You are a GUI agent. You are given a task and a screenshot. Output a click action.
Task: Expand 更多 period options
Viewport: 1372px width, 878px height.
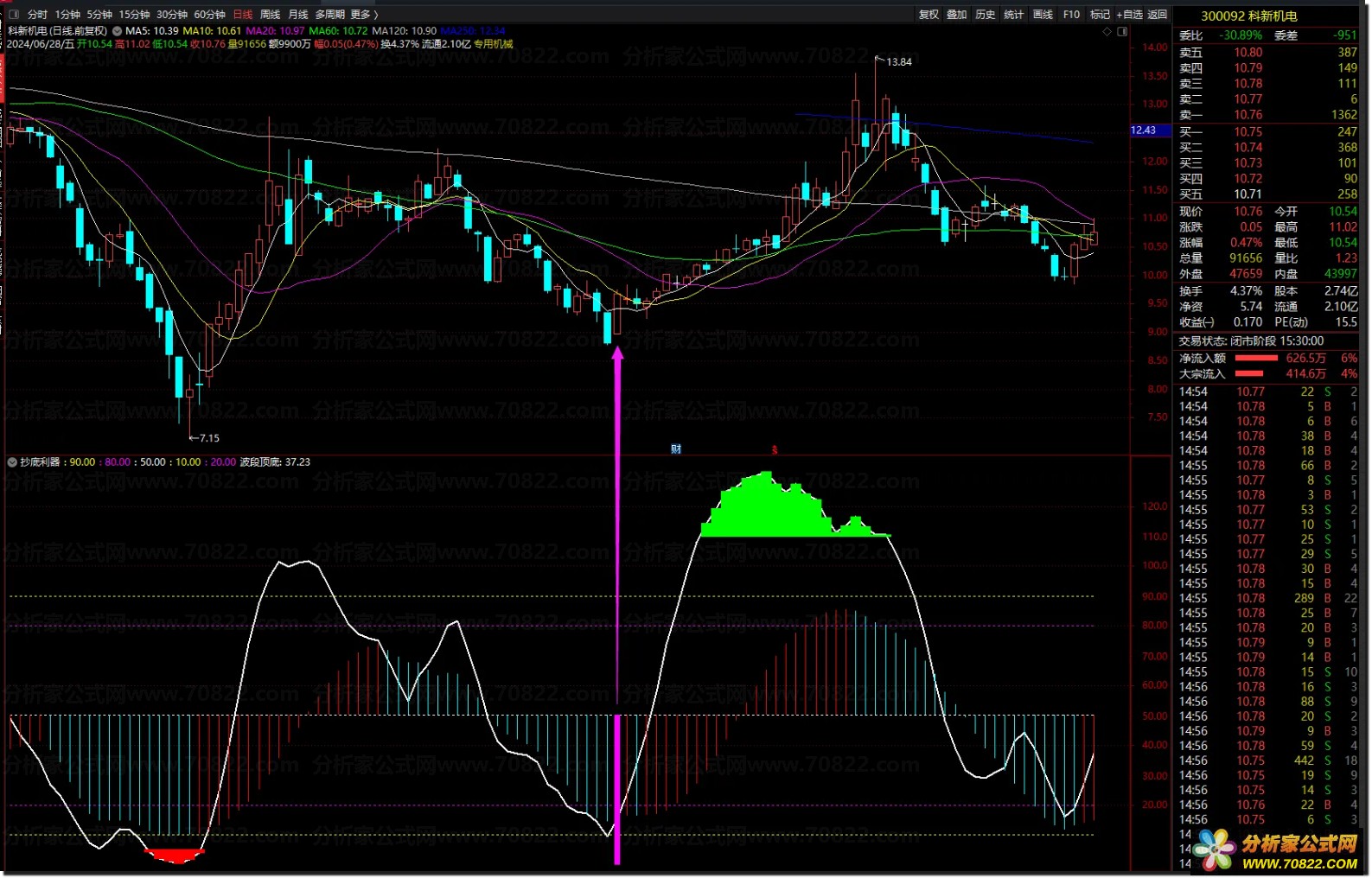click(364, 15)
